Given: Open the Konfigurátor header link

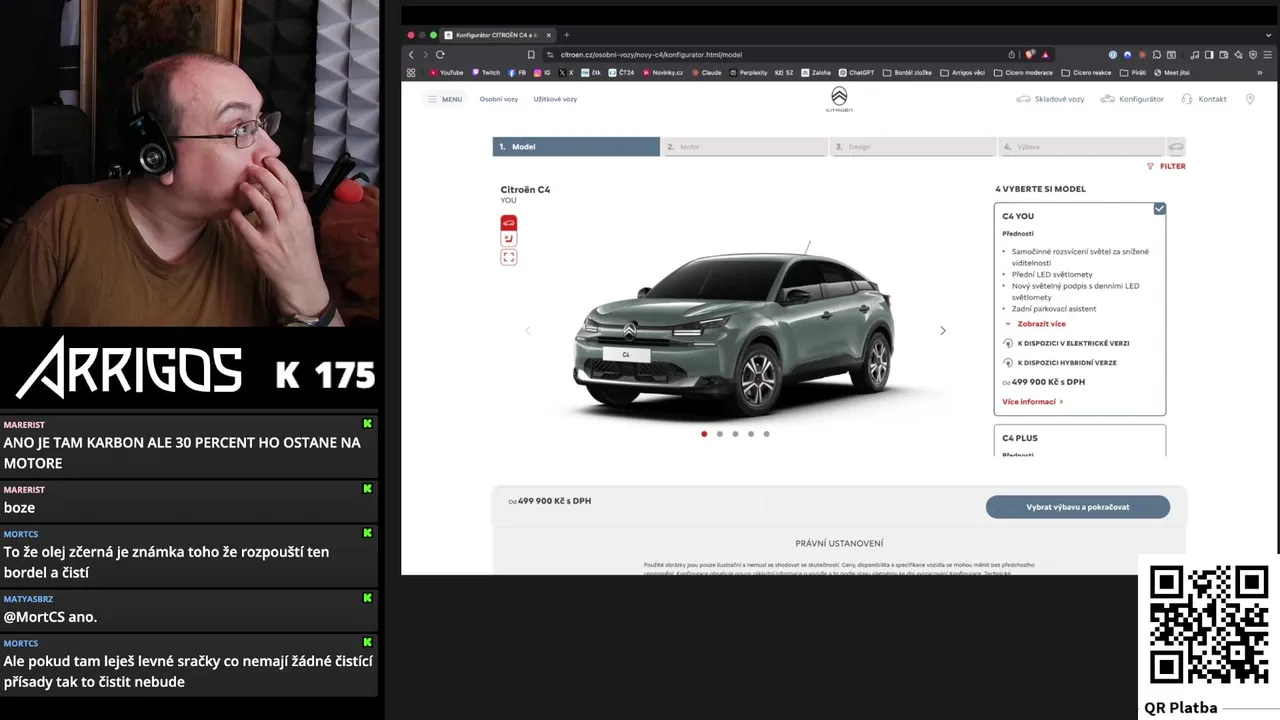Looking at the screenshot, I should (x=1132, y=99).
